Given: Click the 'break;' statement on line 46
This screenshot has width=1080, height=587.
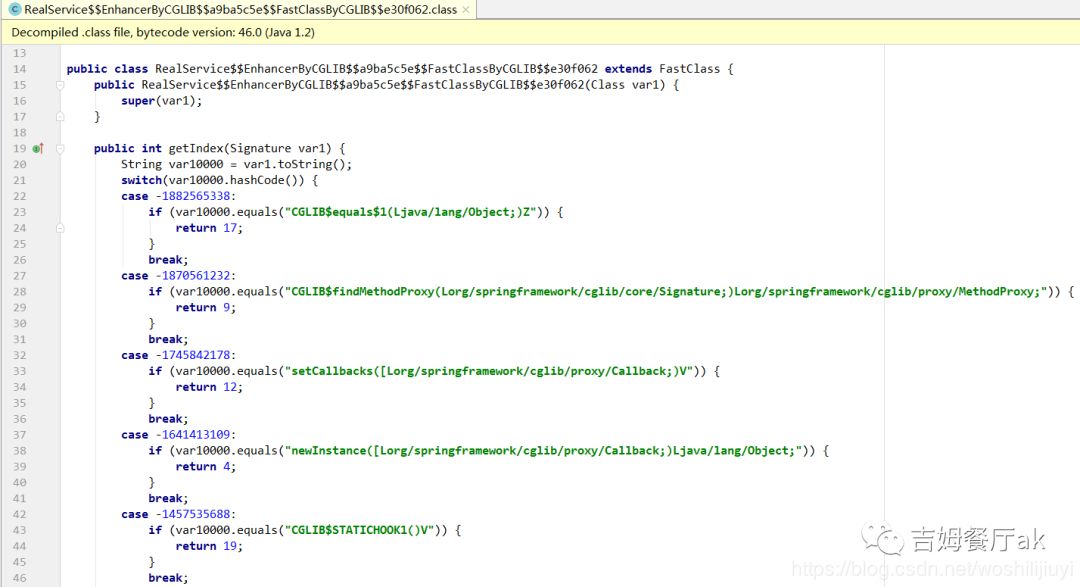Looking at the screenshot, I should pos(168,578).
